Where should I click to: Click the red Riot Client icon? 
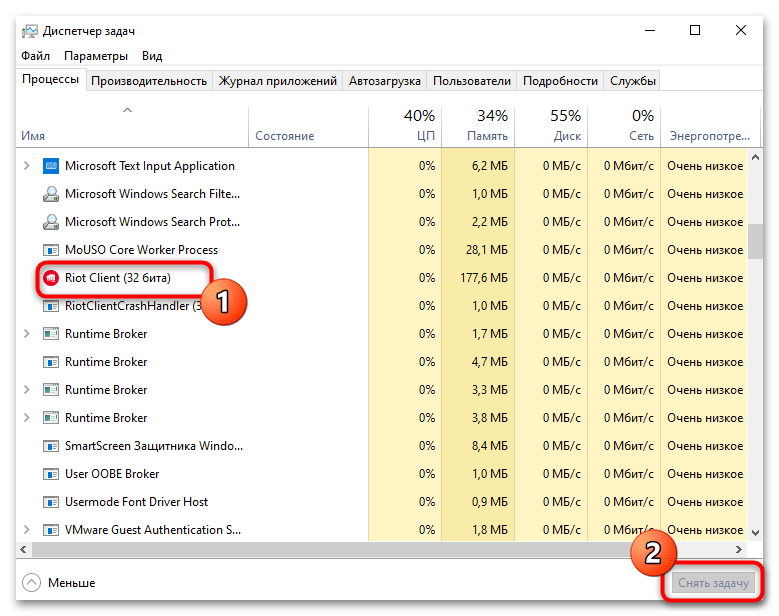pyautogui.click(x=51, y=278)
